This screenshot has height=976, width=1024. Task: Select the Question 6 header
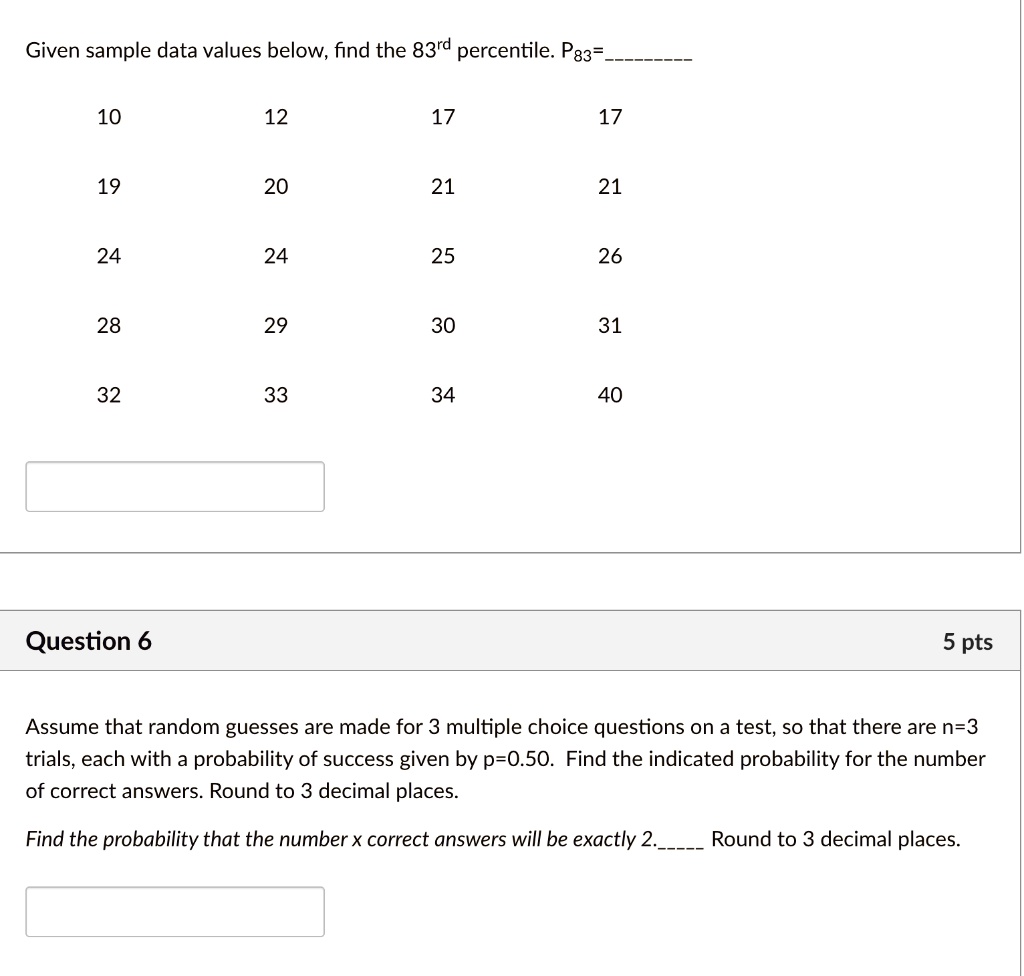pos(89,641)
